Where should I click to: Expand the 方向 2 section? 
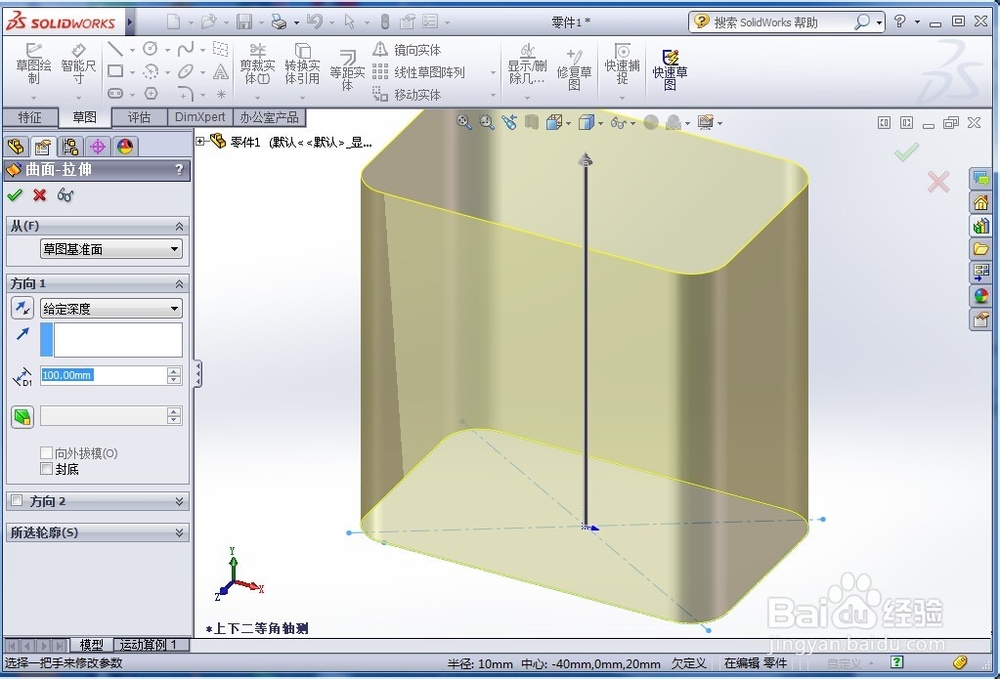179,501
